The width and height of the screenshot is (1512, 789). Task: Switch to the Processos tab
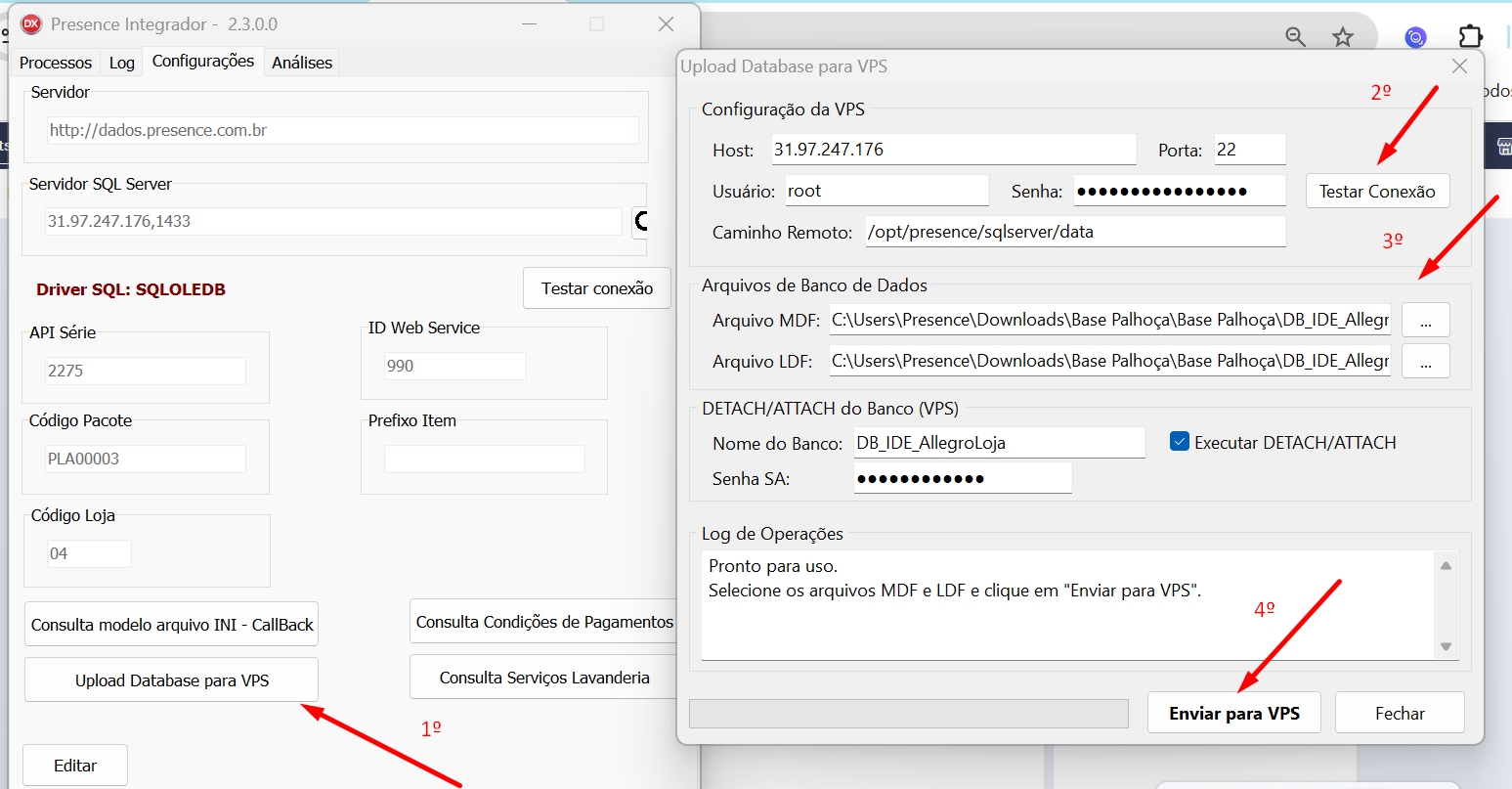[x=56, y=63]
